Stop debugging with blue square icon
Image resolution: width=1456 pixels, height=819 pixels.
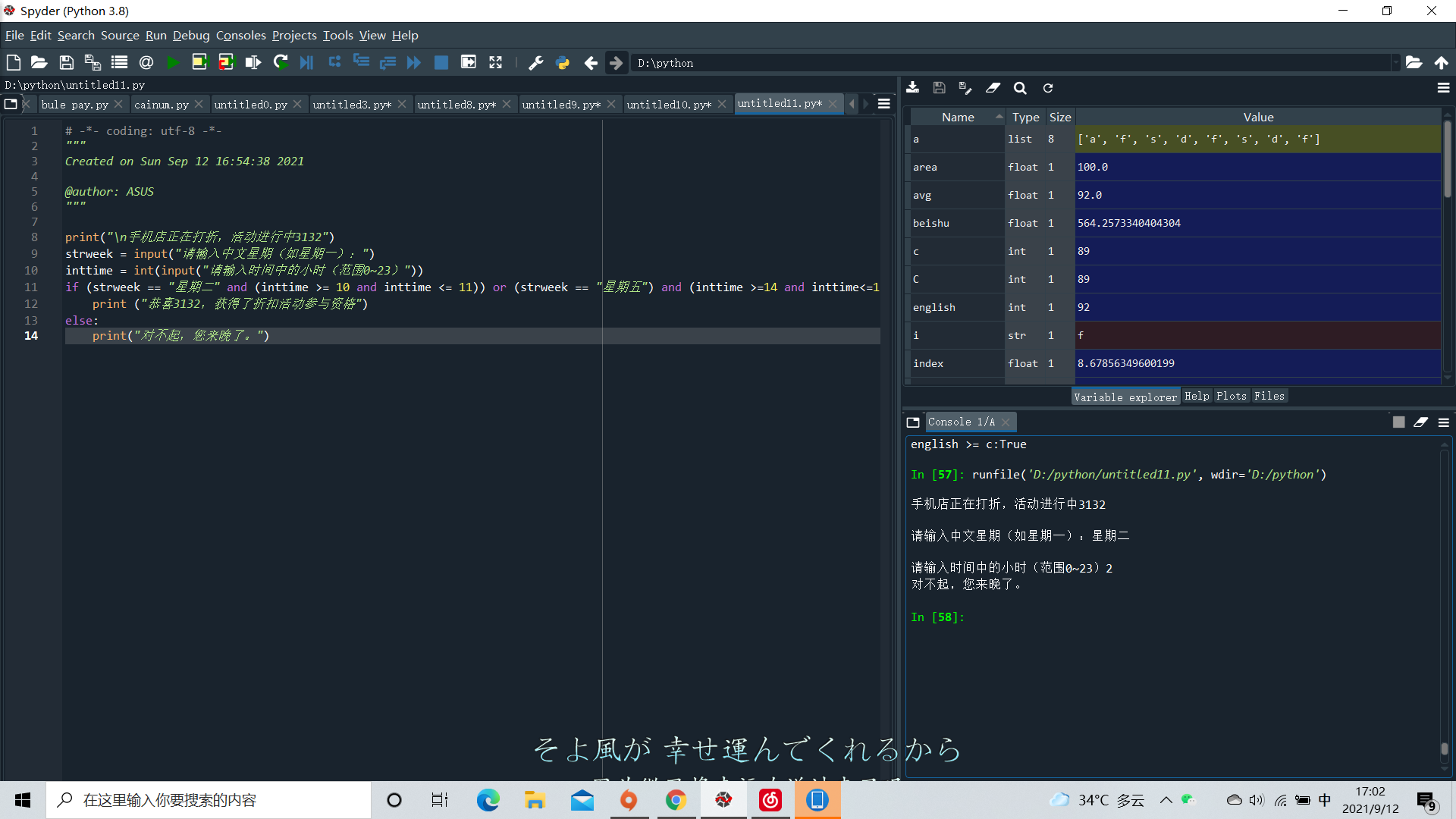pyautogui.click(x=441, y=63)
